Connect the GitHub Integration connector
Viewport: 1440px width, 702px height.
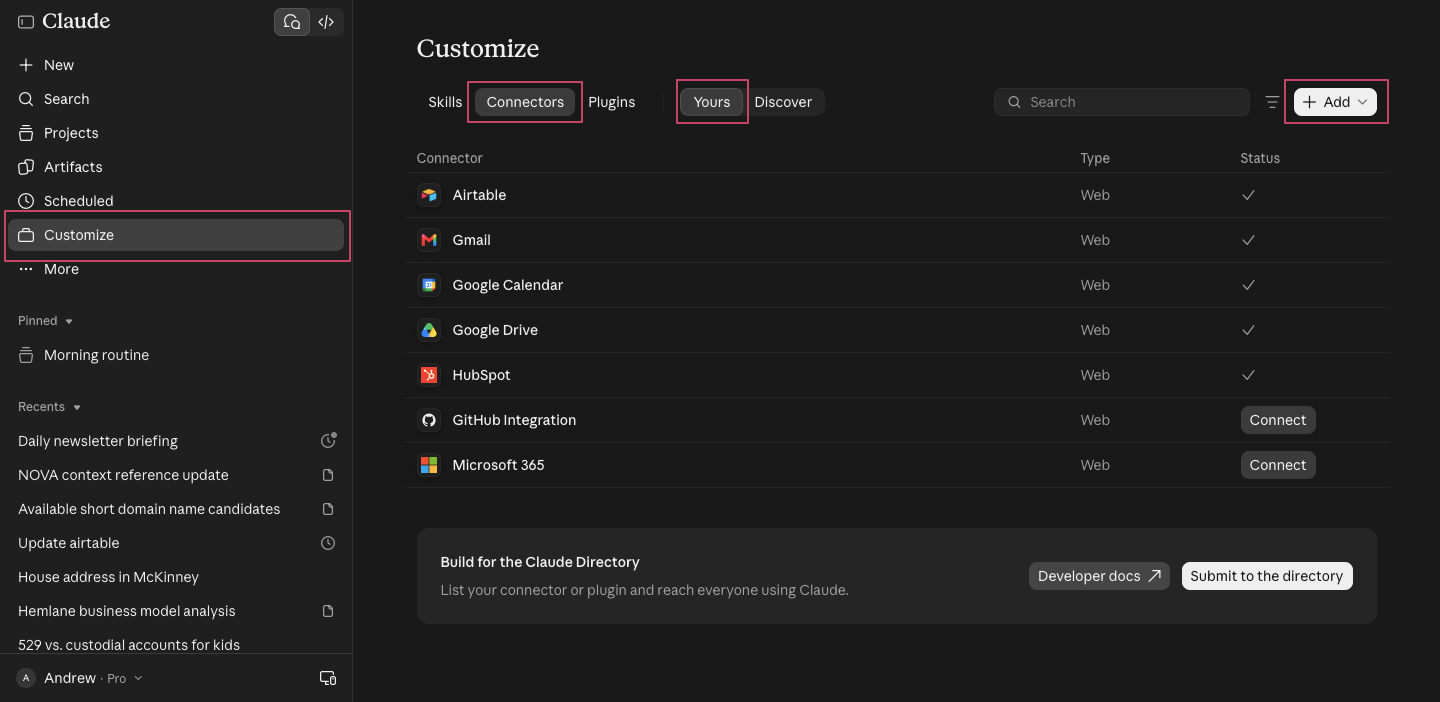(1278, 420)
